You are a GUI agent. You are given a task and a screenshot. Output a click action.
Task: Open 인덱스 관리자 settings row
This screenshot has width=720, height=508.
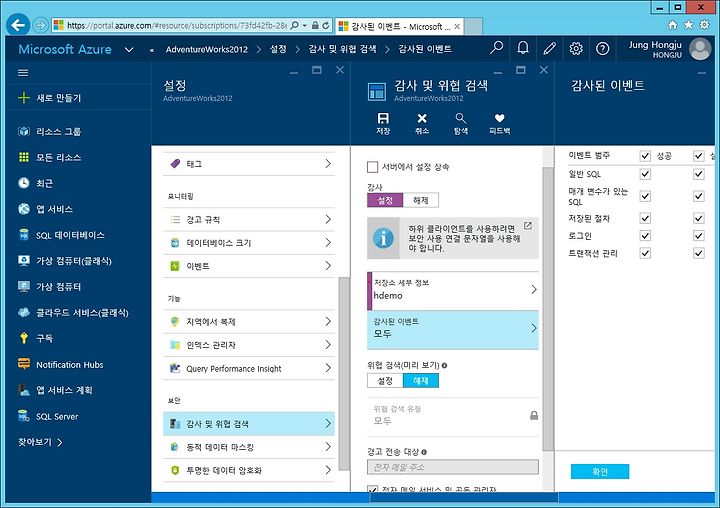coord(249,345)
